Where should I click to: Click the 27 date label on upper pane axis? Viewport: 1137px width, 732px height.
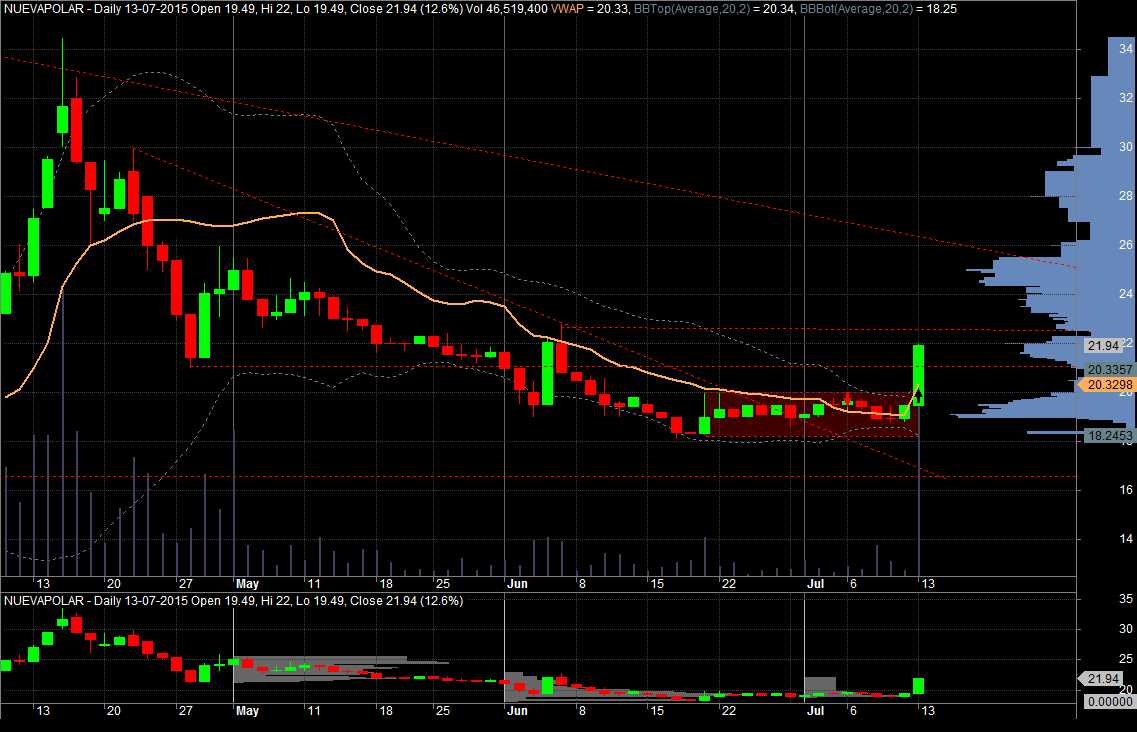click(186, 584)
